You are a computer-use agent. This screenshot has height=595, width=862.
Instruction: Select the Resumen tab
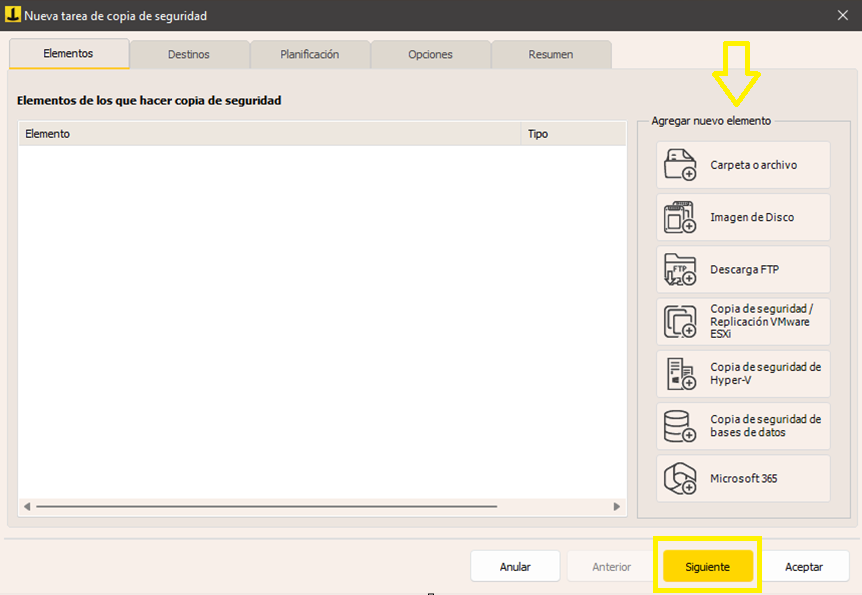(x=551, y=55)
